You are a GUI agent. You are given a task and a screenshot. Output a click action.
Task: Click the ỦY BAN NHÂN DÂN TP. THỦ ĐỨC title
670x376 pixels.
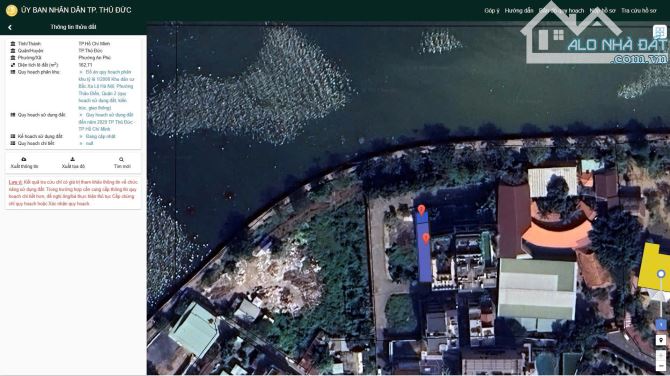click(x=76, y=10)
